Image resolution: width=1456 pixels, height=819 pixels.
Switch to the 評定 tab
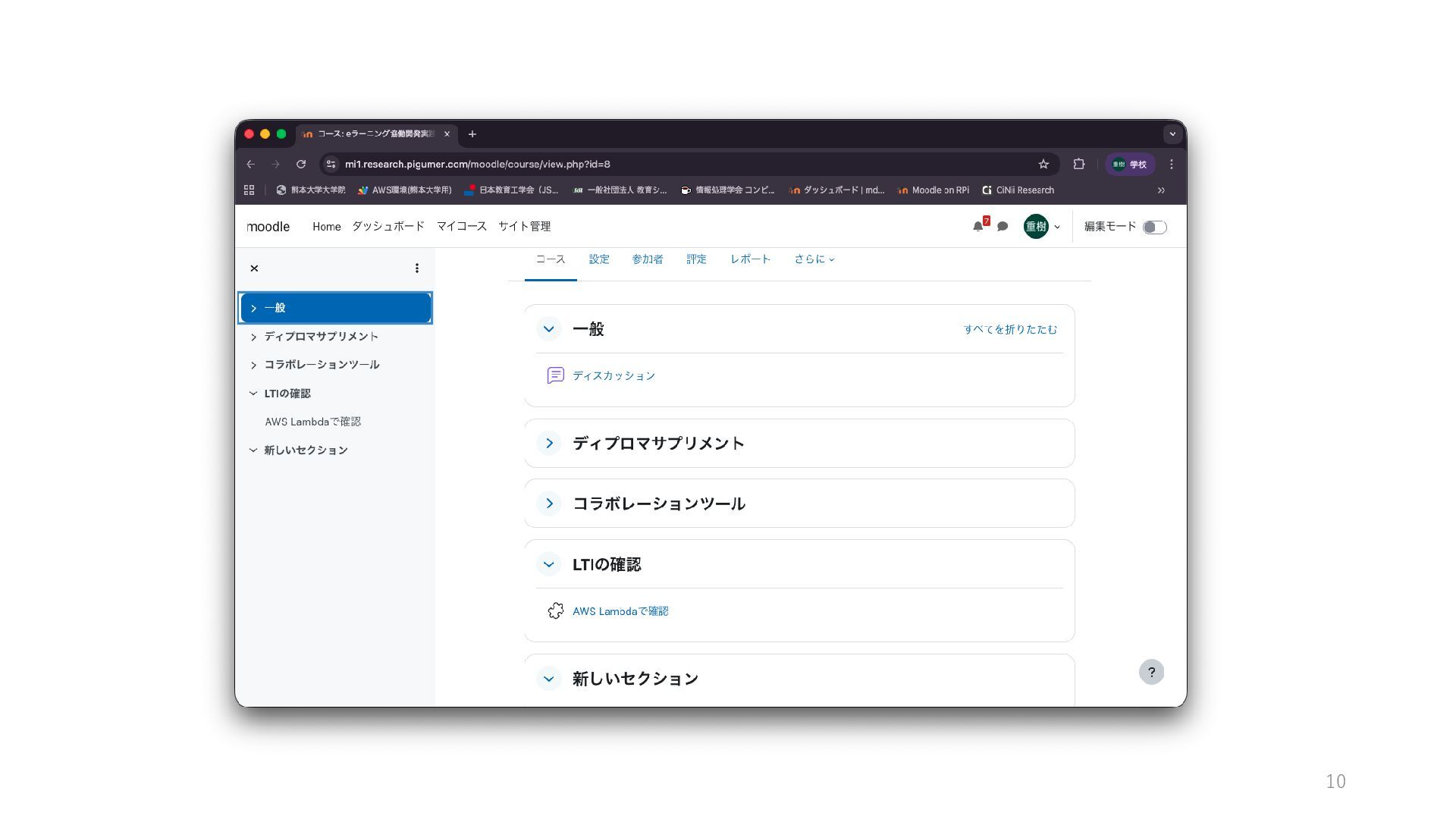[696, 259]
